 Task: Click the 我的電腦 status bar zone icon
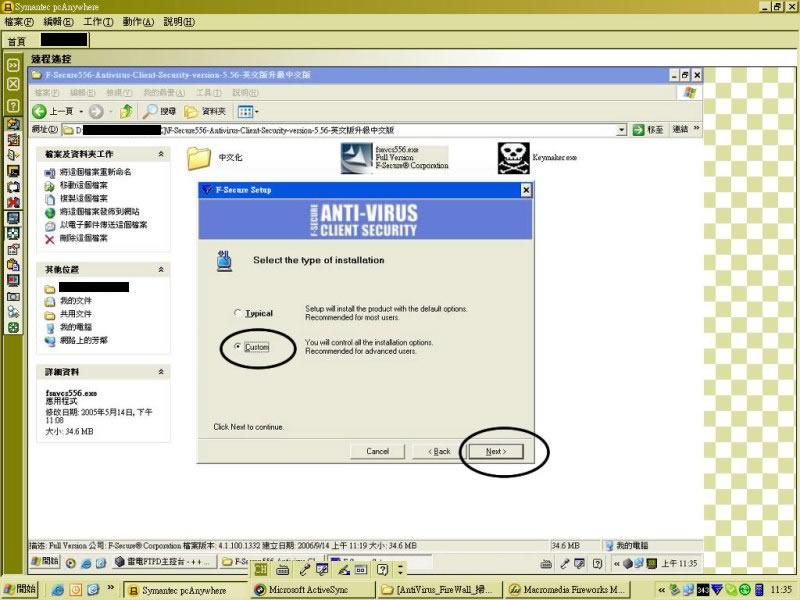pos(609,545)
